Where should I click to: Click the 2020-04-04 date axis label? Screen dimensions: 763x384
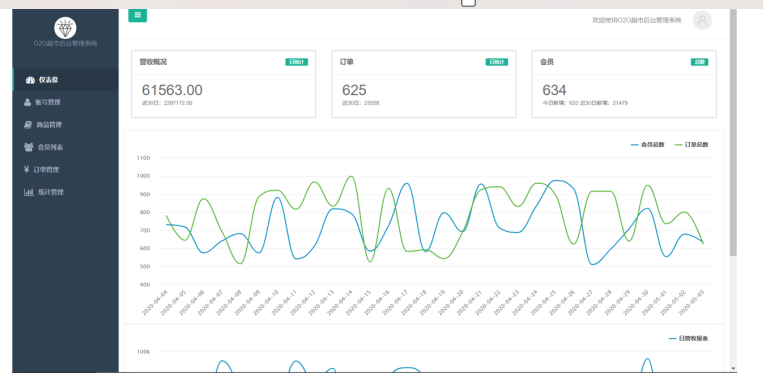tap(155, 303)
